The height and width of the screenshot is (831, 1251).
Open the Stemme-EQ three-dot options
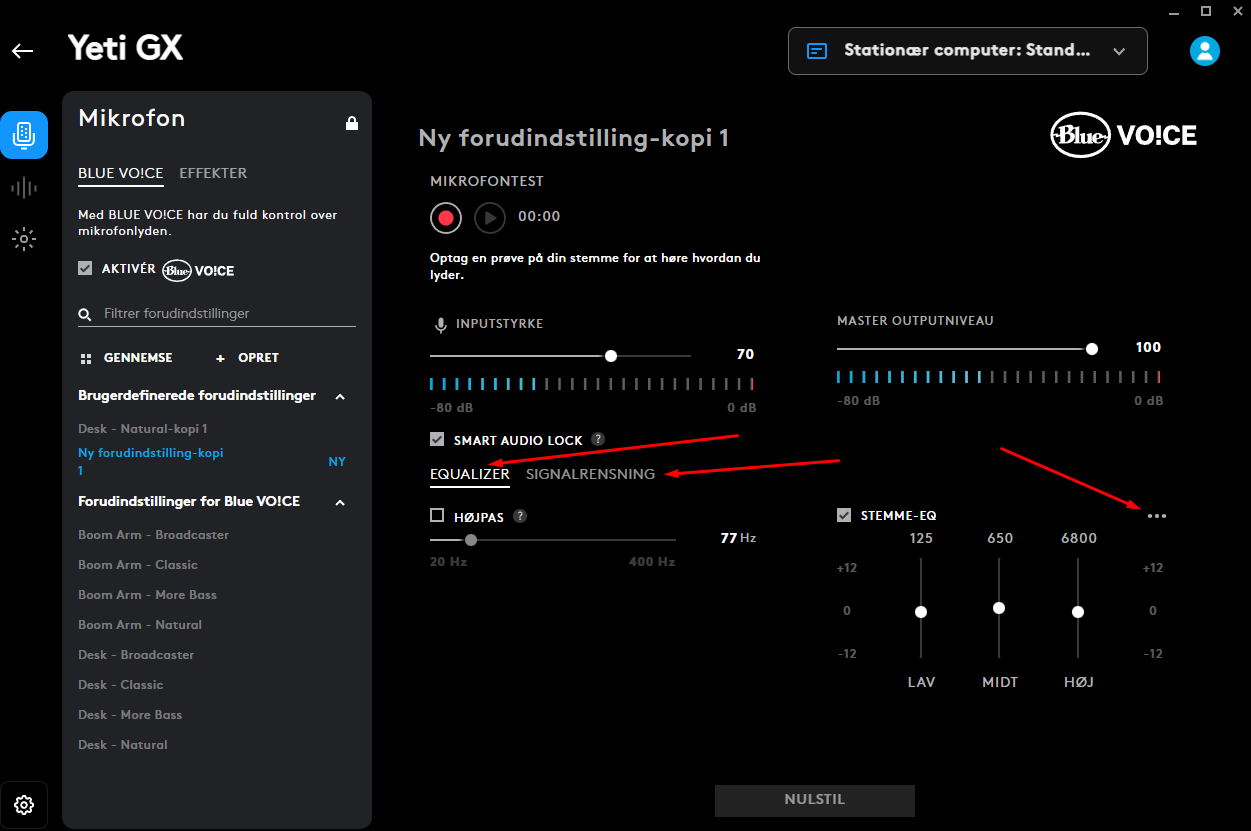click(1157, 516)
